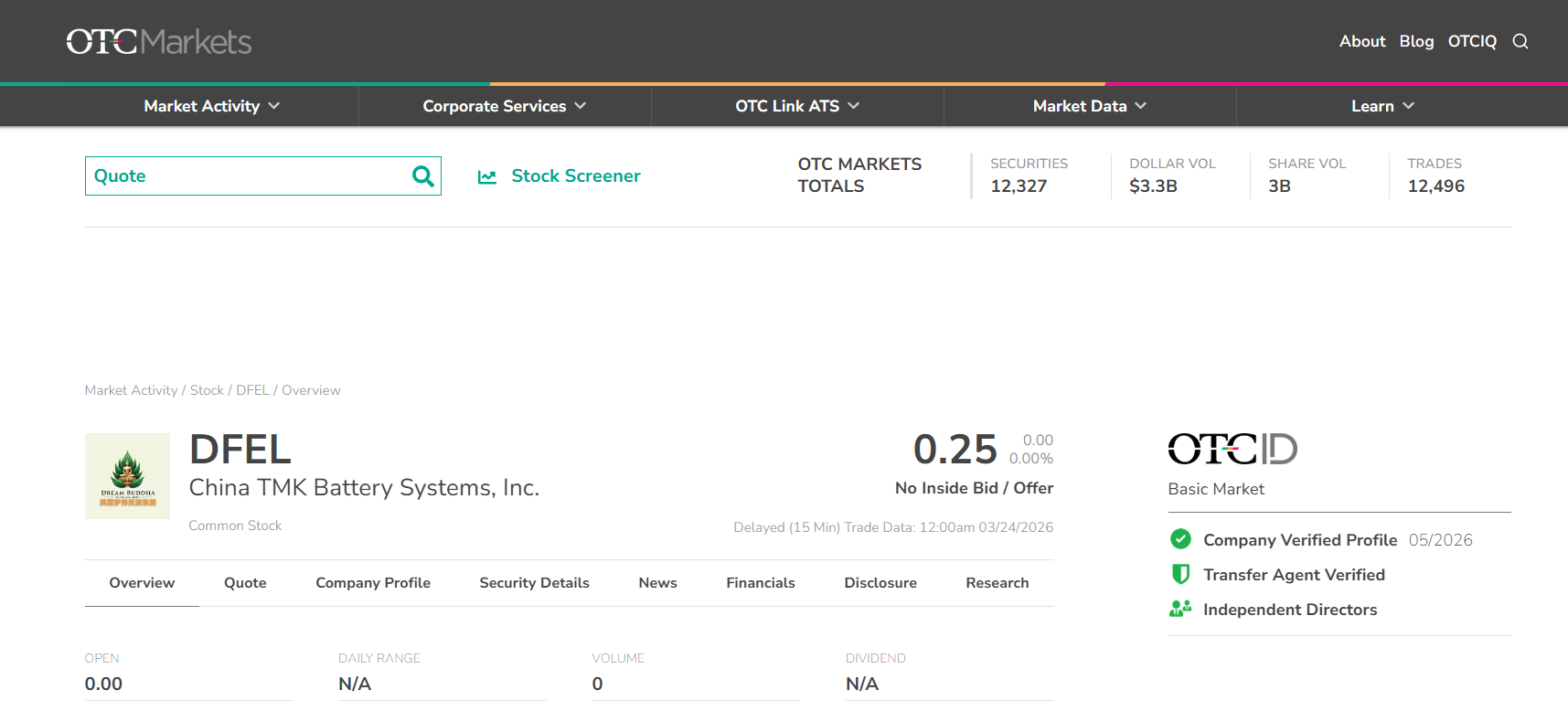Click the Delayed Trade Data timestamp
The image size is (1568, 722).
893,527
